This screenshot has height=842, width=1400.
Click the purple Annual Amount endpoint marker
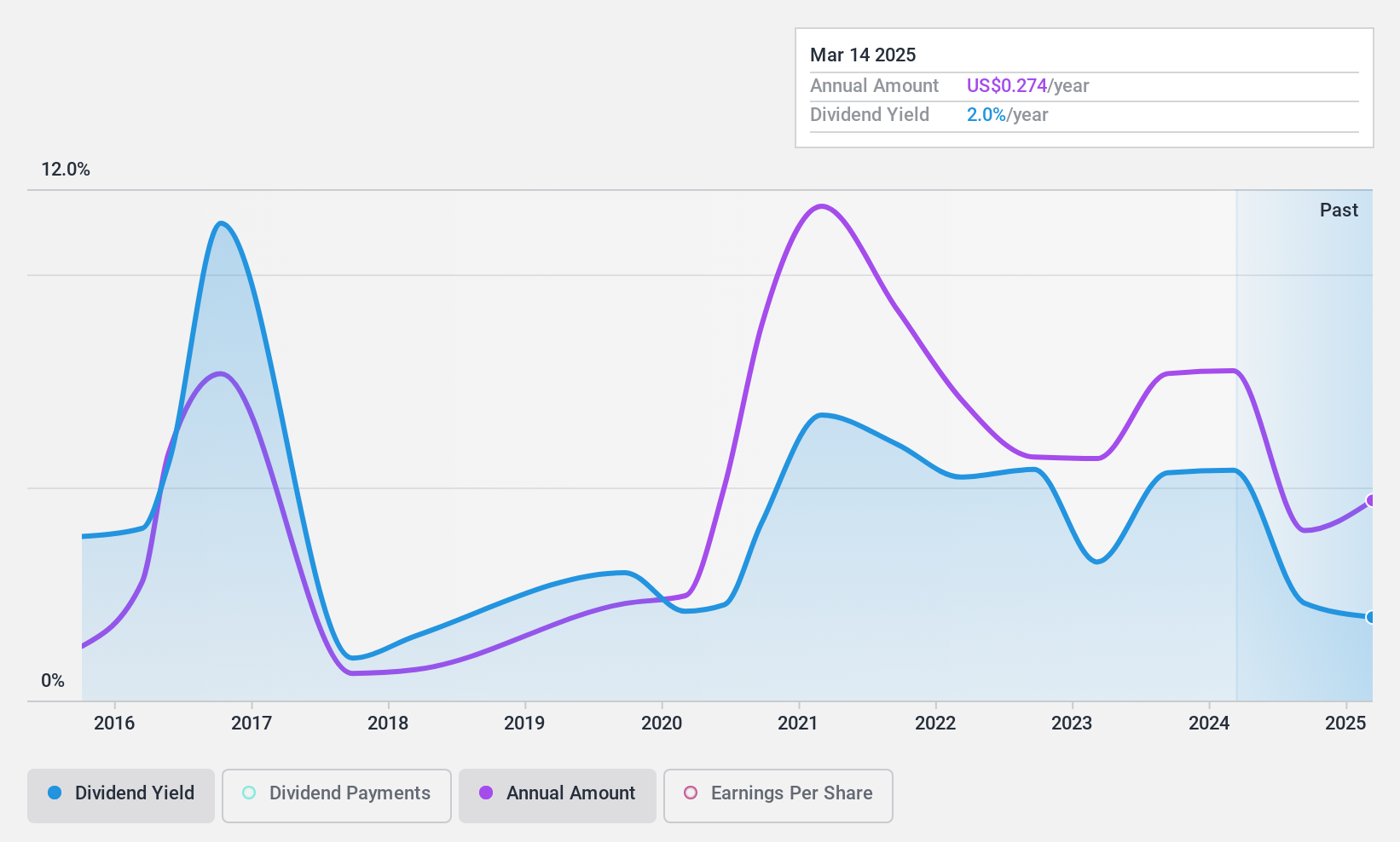(x=1371, y=500)
